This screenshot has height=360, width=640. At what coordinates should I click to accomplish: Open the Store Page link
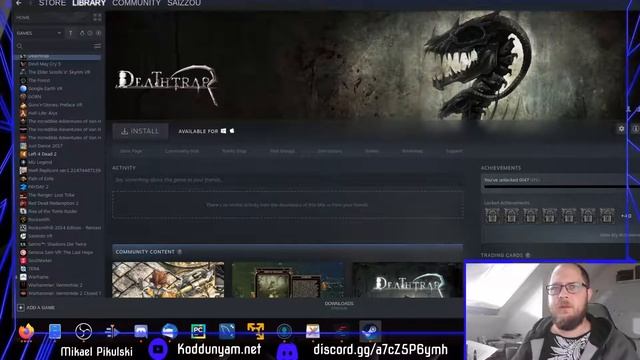[x=131, y=151]
